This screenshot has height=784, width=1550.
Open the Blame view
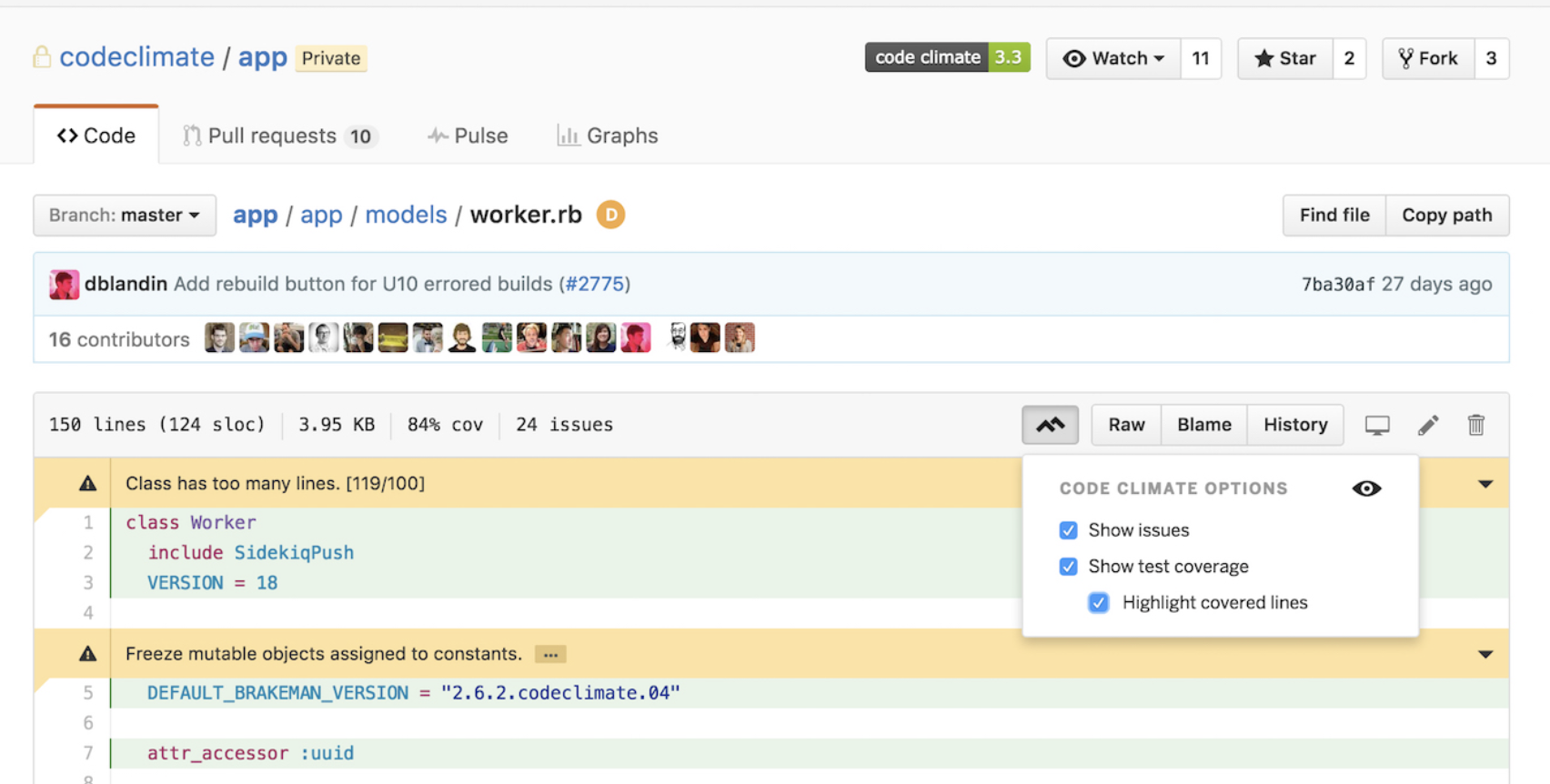click(1204, 425)
